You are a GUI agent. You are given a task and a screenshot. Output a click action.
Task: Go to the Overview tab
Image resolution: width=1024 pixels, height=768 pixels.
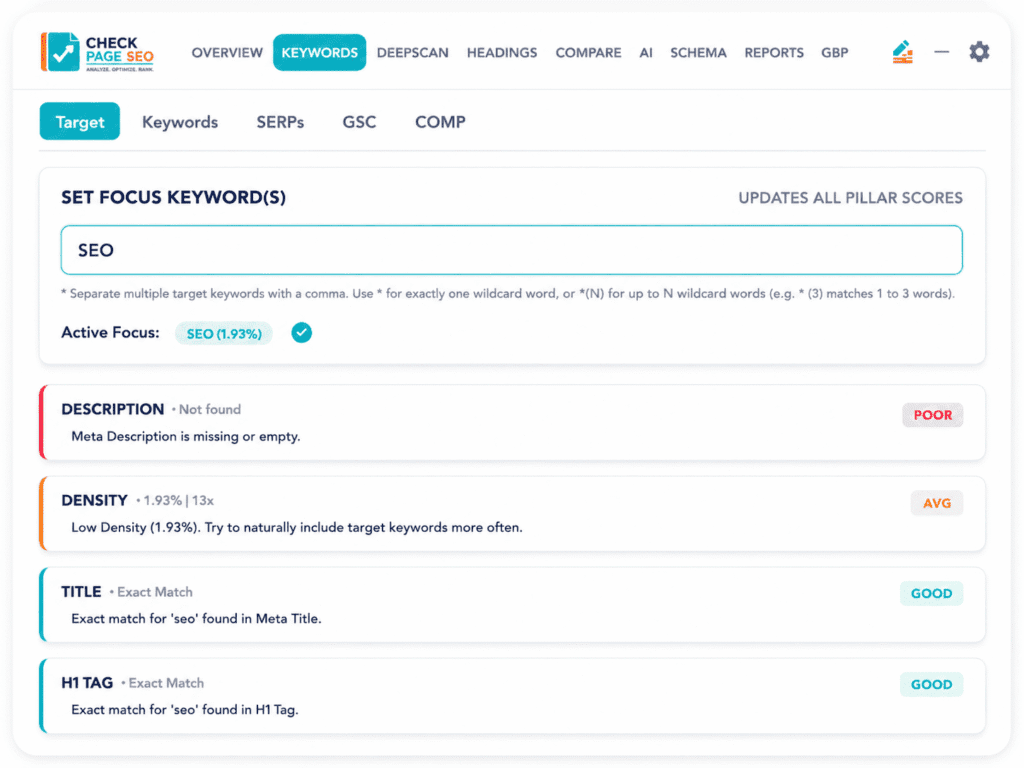[227, 53]
